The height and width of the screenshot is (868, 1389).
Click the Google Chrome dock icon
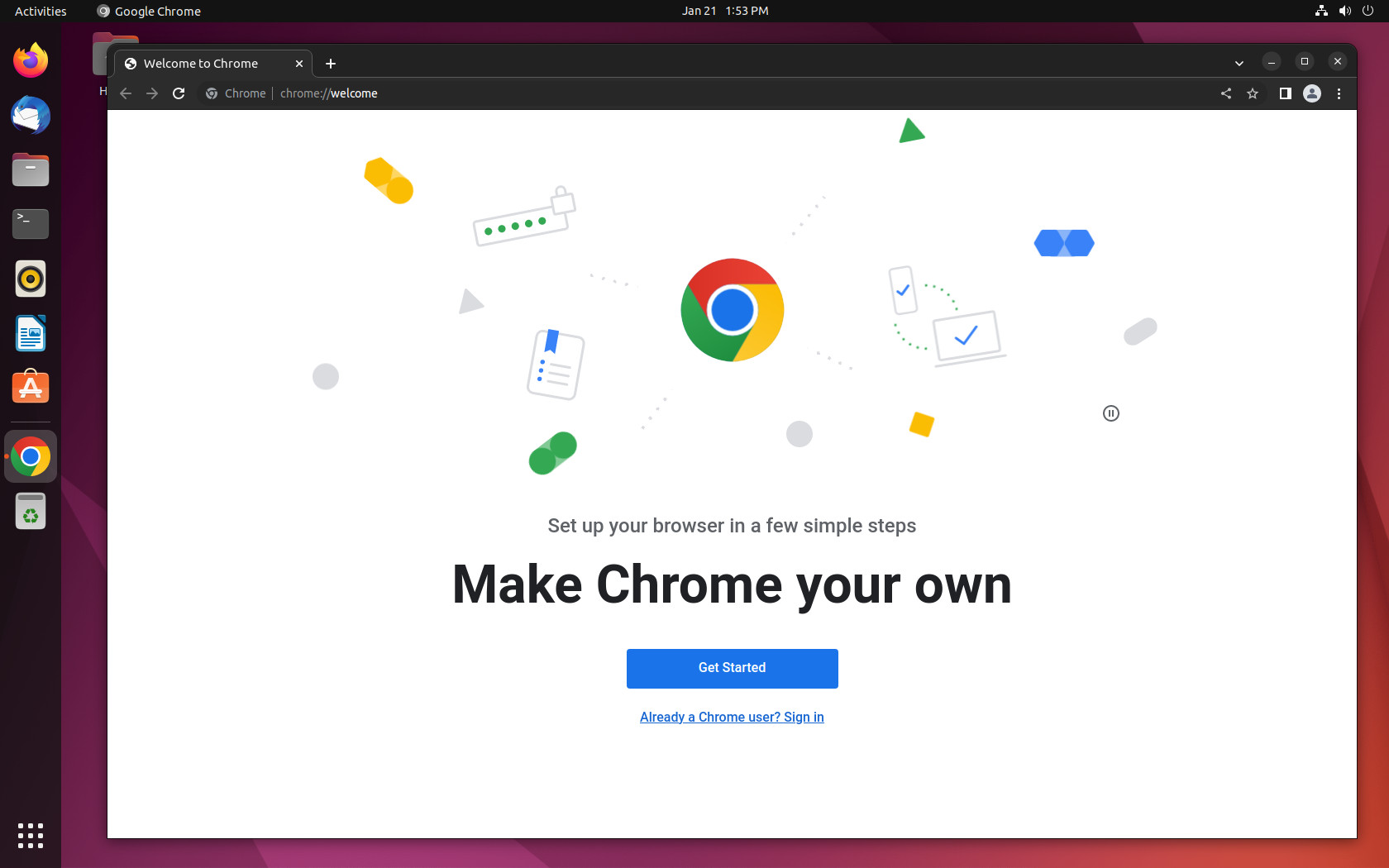31,456
